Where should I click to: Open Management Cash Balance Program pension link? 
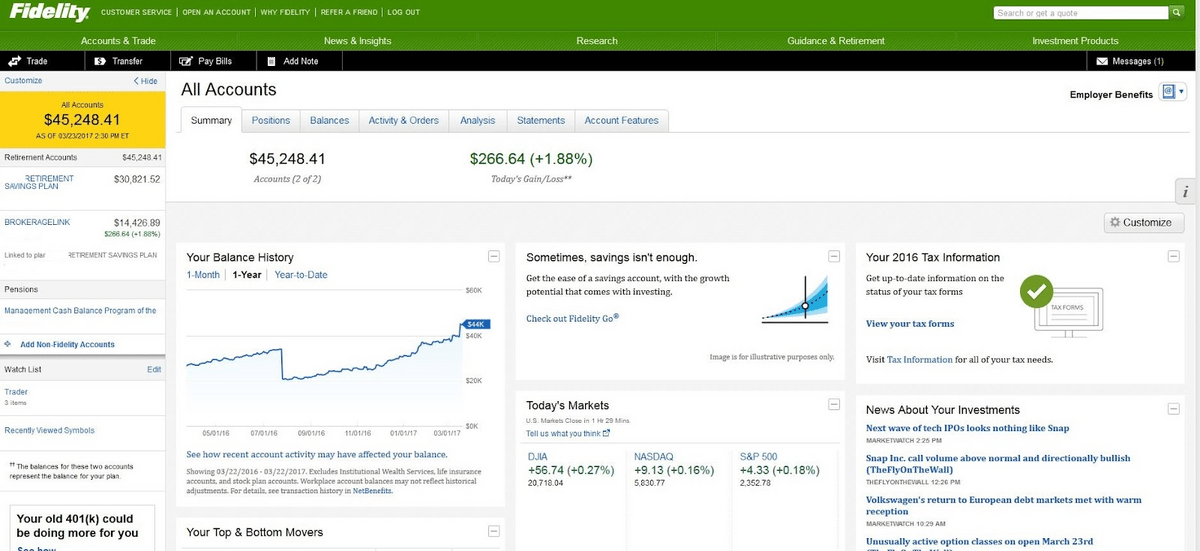(x=80, y=311)
